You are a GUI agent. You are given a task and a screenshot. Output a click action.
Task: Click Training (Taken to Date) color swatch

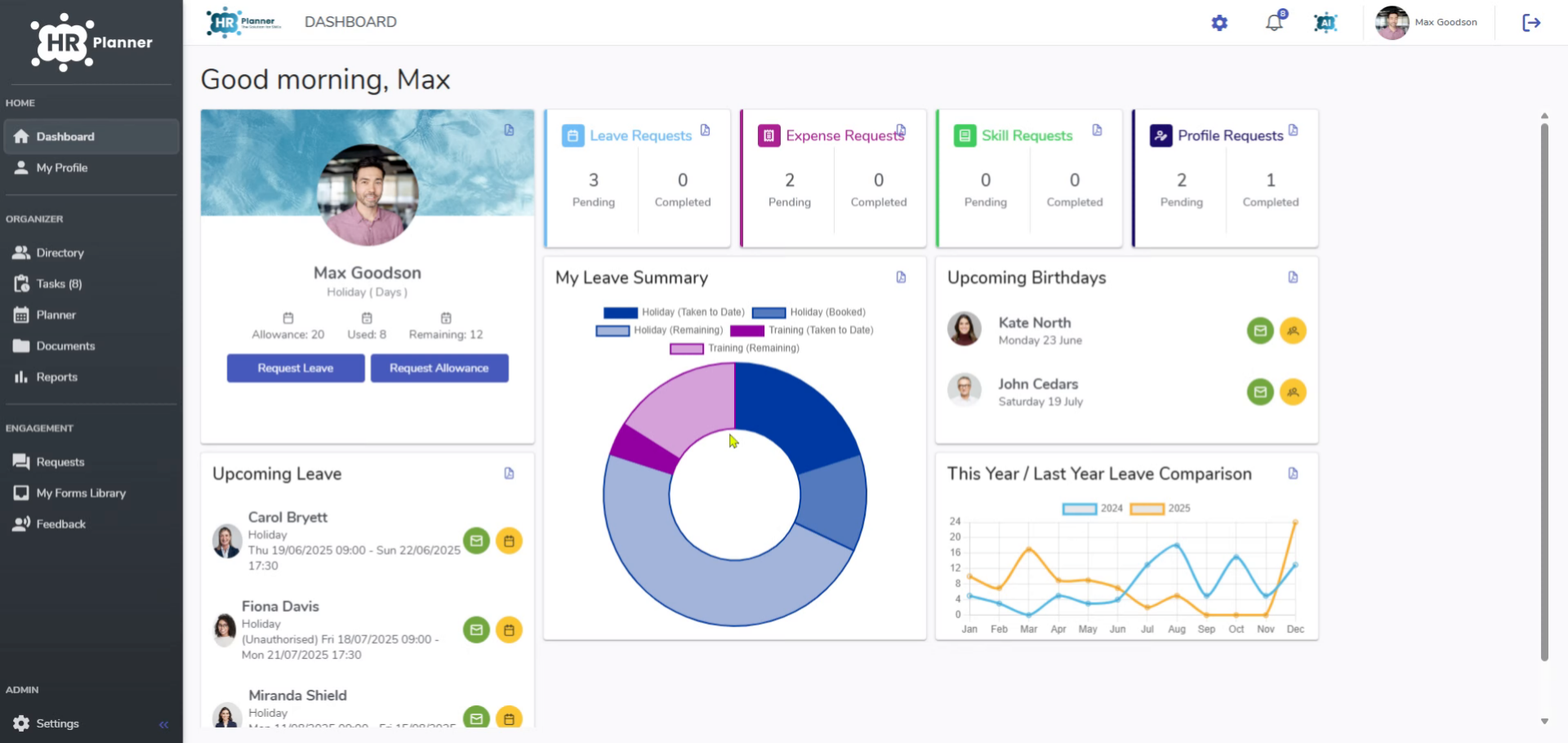tap(746, 331)
